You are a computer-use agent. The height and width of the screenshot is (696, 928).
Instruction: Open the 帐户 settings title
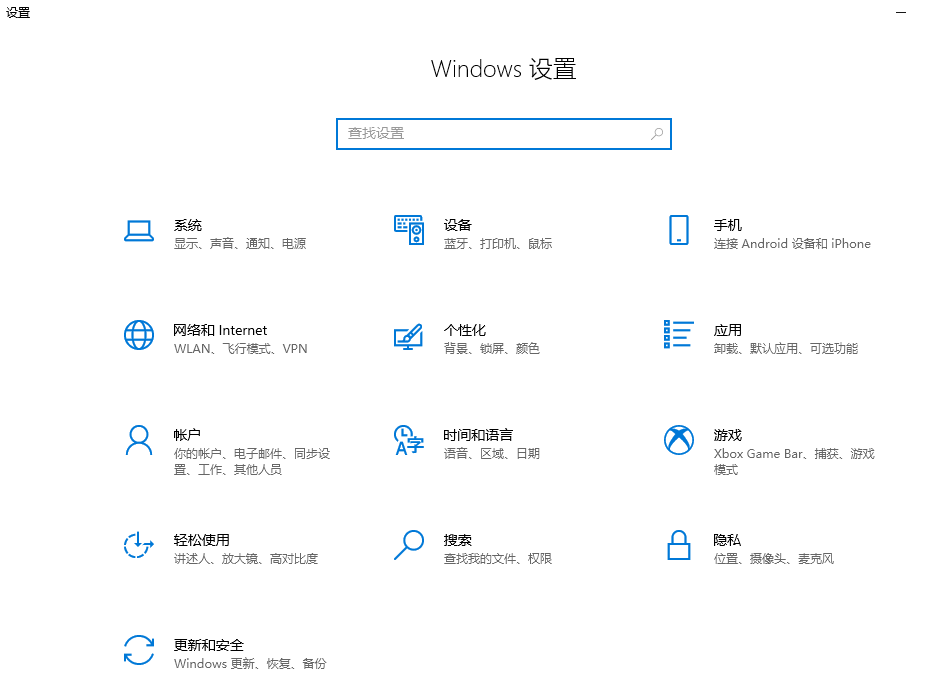[187, 435]
